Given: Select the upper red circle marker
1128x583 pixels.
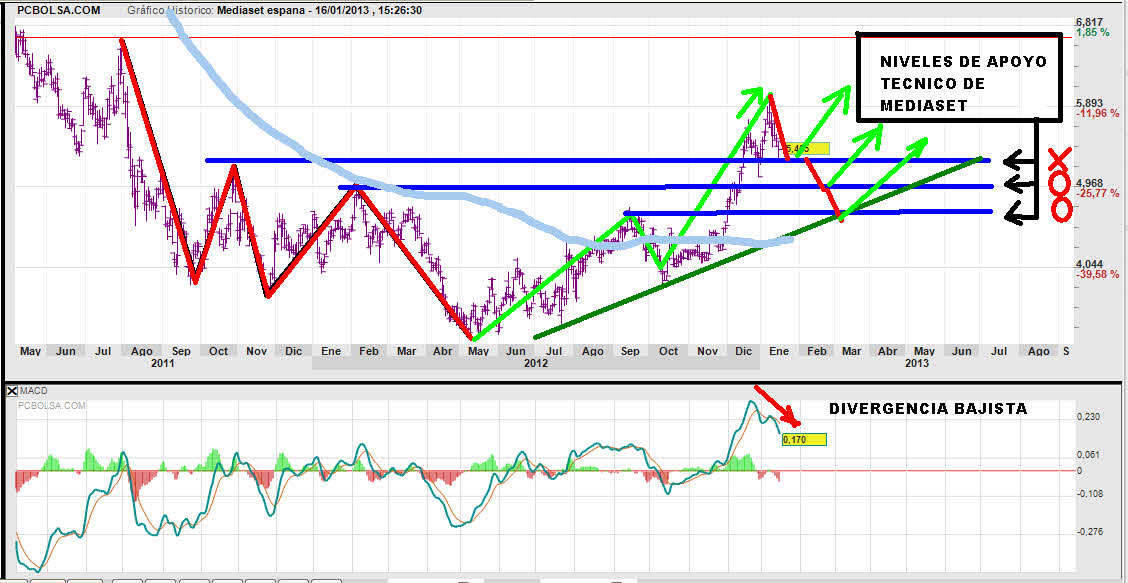Looking at the screenshot, I should pyautogui.click(x=1059, y=185).
